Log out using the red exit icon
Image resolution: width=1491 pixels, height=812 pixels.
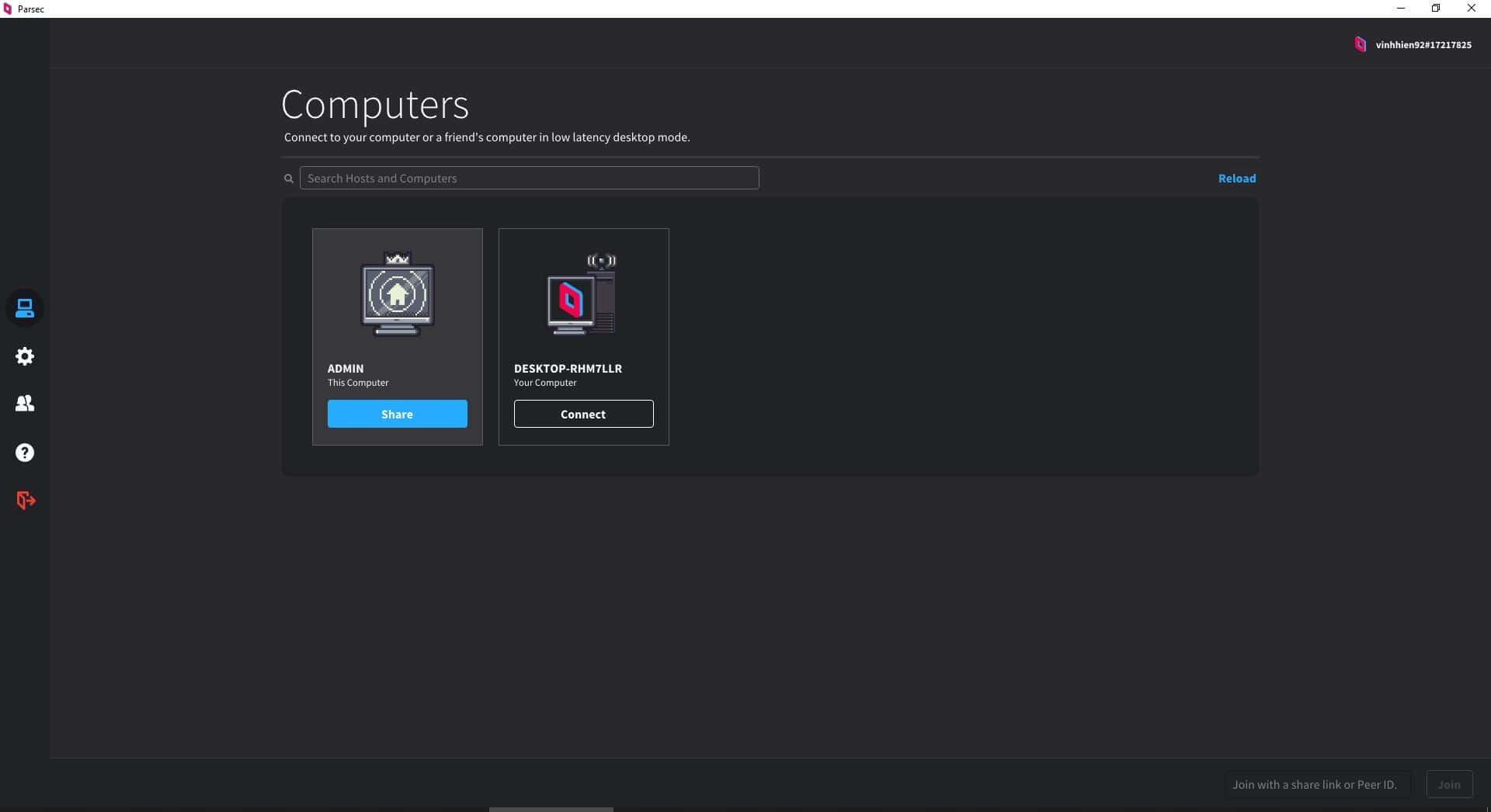pos(26,501)
